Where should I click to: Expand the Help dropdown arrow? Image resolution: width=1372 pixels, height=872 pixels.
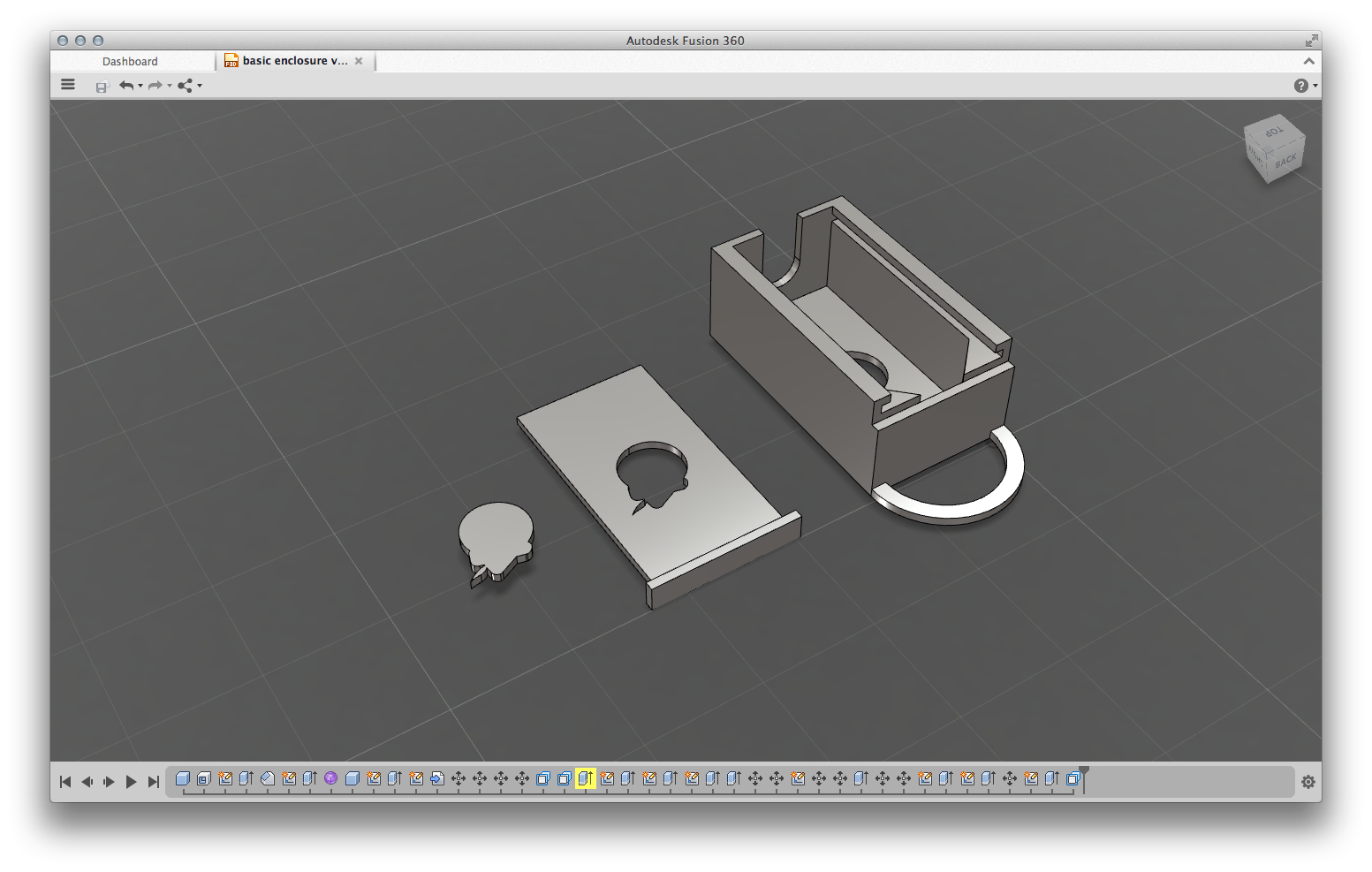coord(1315,86)
